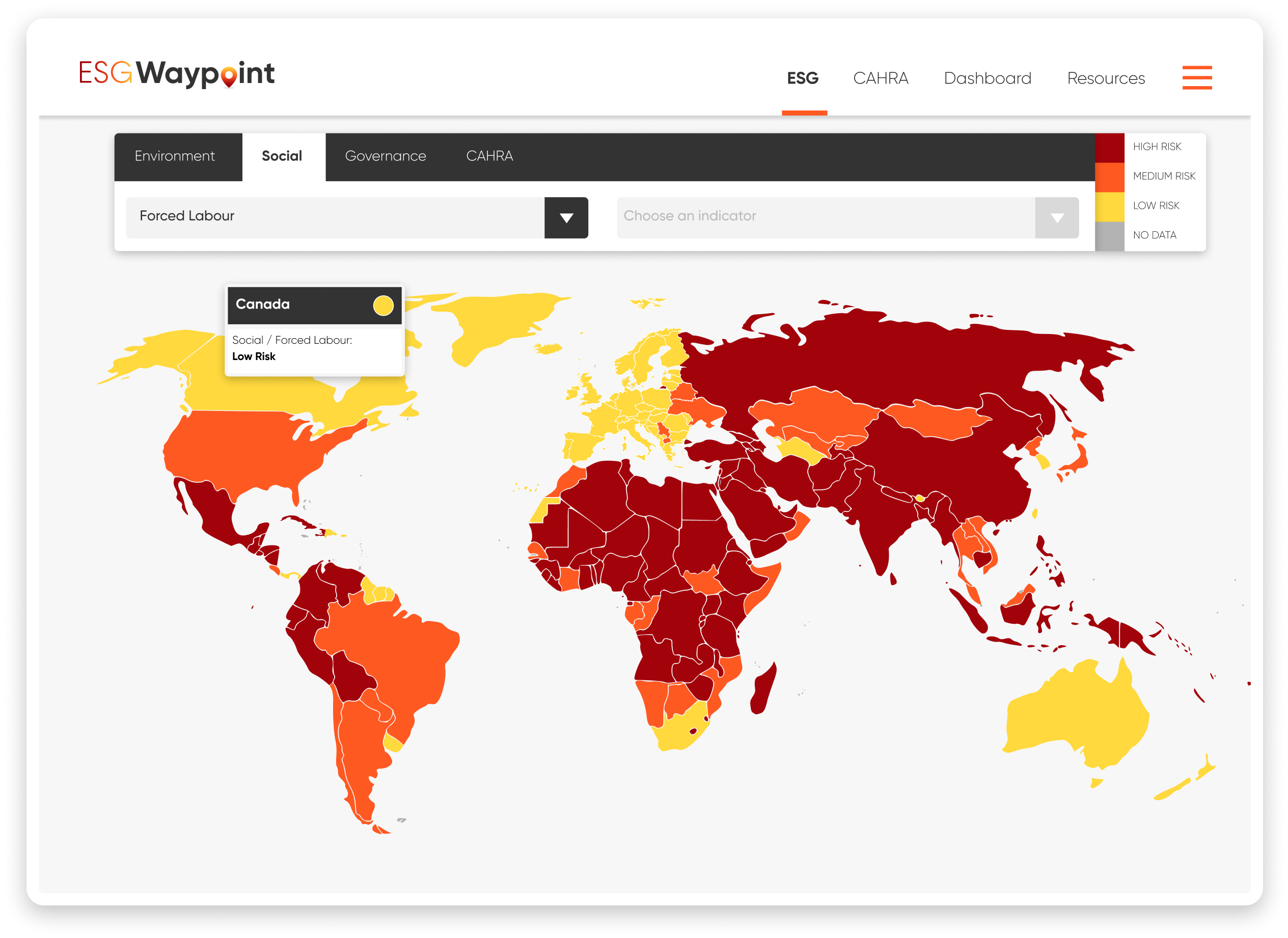Click the ESG top navigation item
Image resolution: width=1288 pixels, height=938 pixels.
(x=803, y=78)
